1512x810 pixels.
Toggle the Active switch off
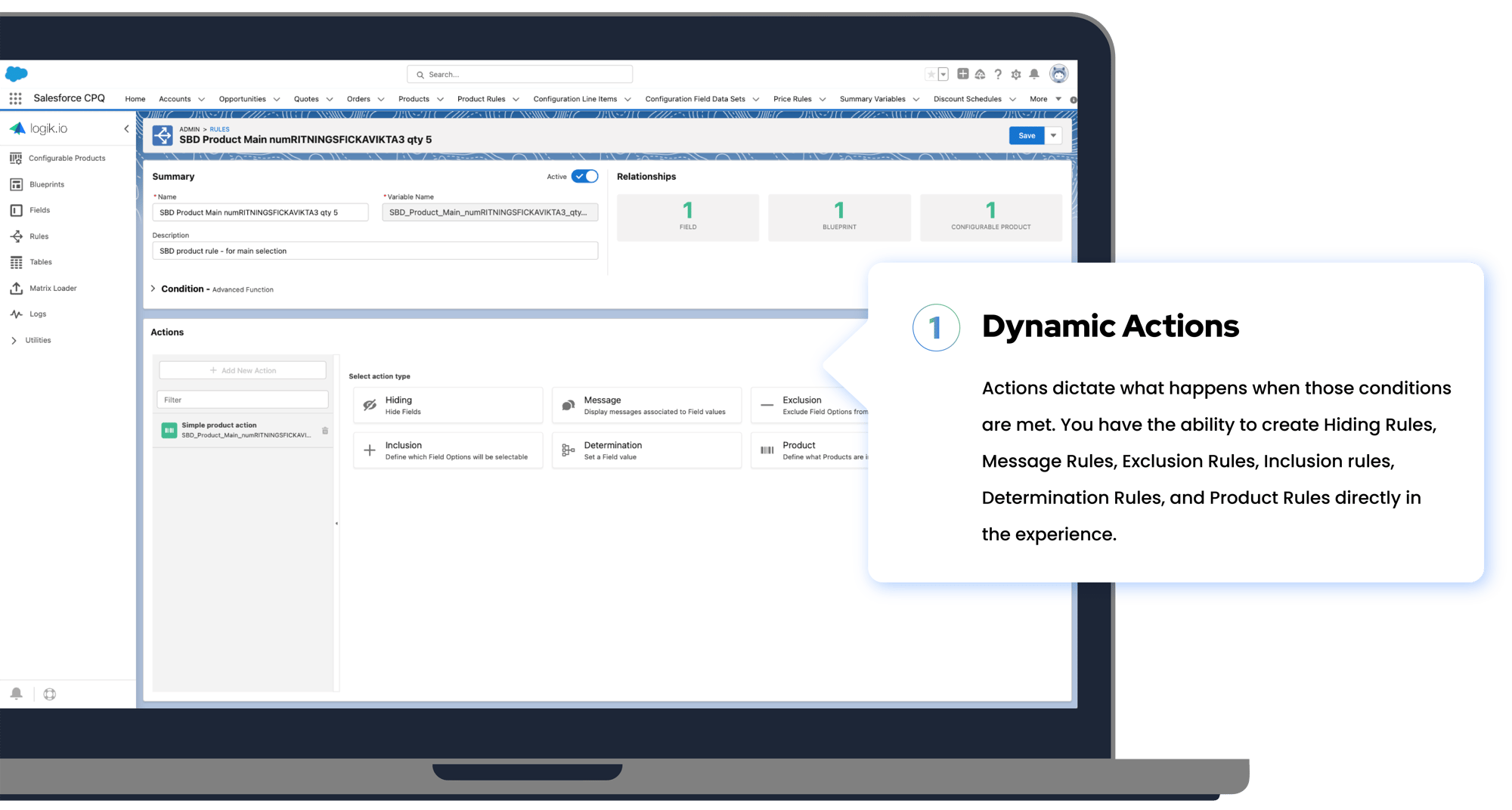click(584, 176)
